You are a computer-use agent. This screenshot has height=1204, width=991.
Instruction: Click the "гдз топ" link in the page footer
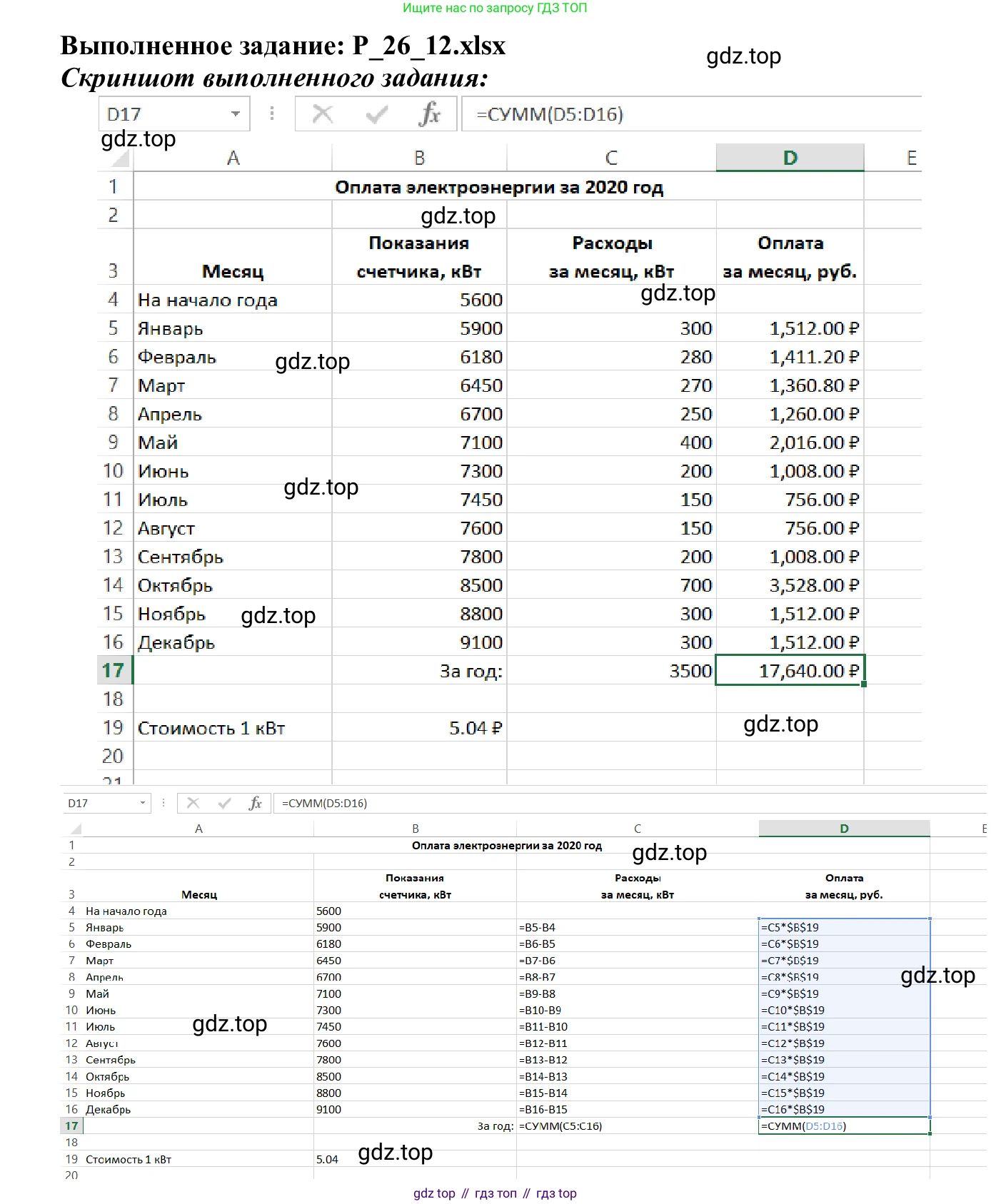pyautogui.click(x=495, y=1193)
